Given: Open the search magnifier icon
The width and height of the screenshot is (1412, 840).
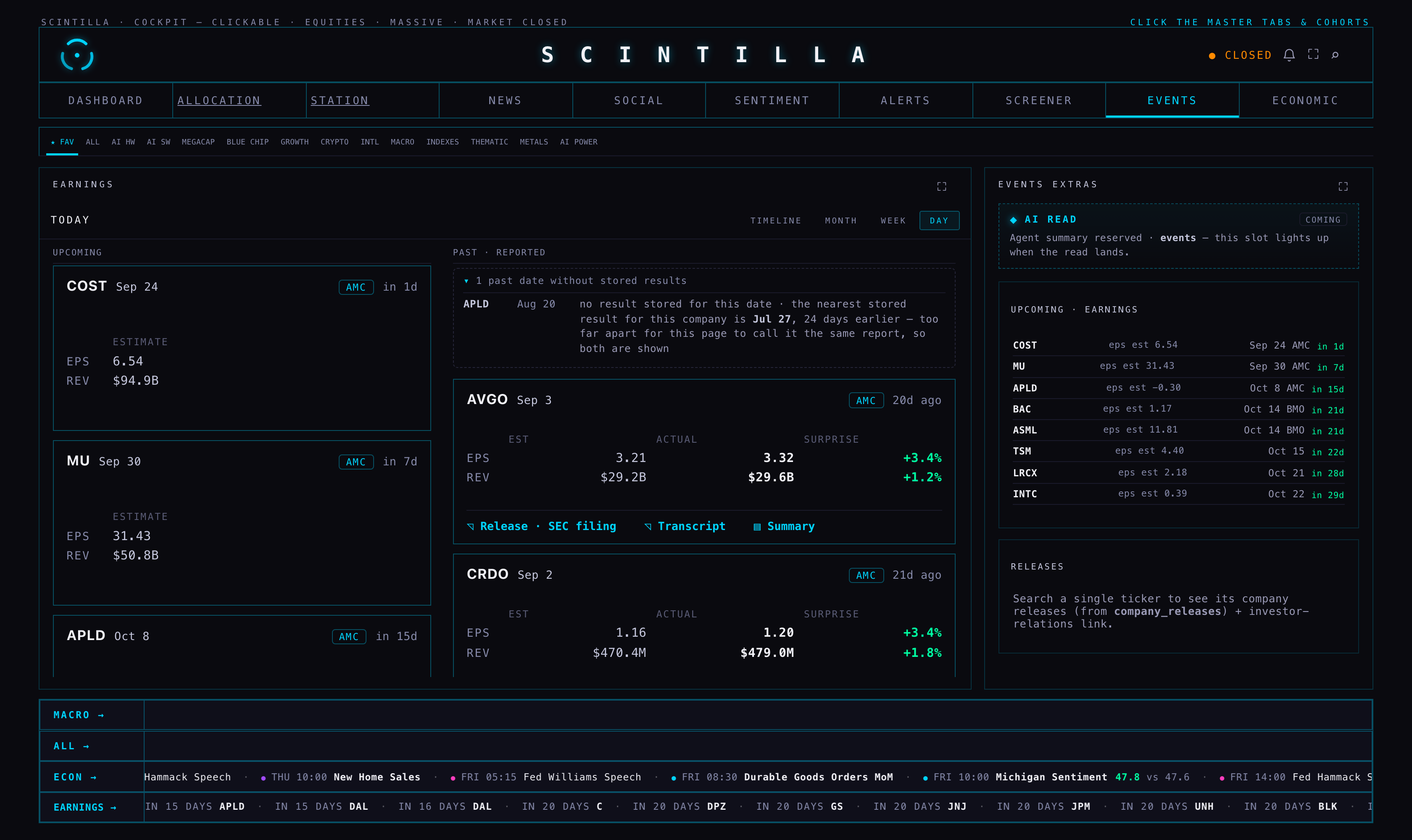Looking at the screenshot, I should (x=1335, y=55).
